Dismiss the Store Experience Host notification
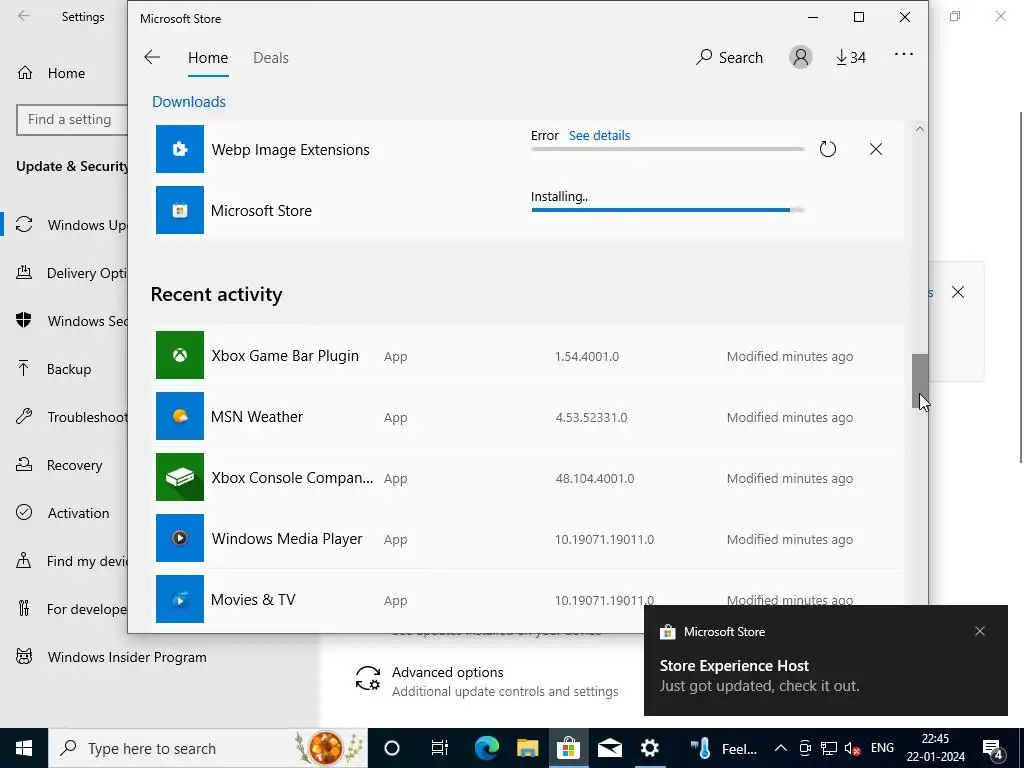The image size is (1024, 768). click(980, 631)
